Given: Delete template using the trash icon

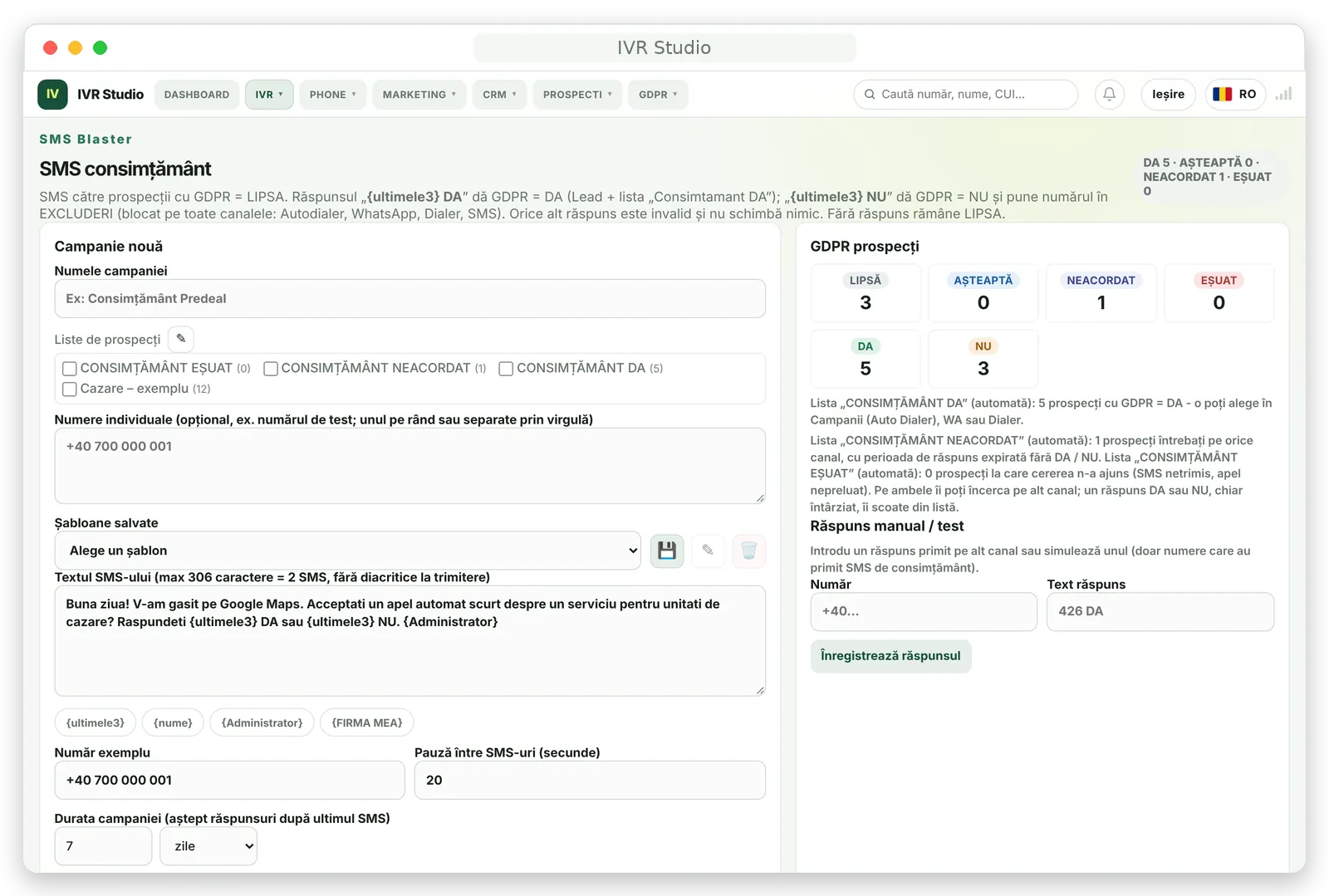Looking at the screenshot, I should pyautogui.click(x=748, y=551).
